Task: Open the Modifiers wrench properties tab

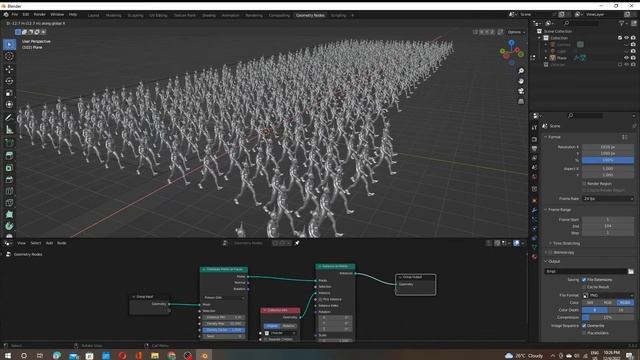Action: pyautogui.click(x=534, y=210)
